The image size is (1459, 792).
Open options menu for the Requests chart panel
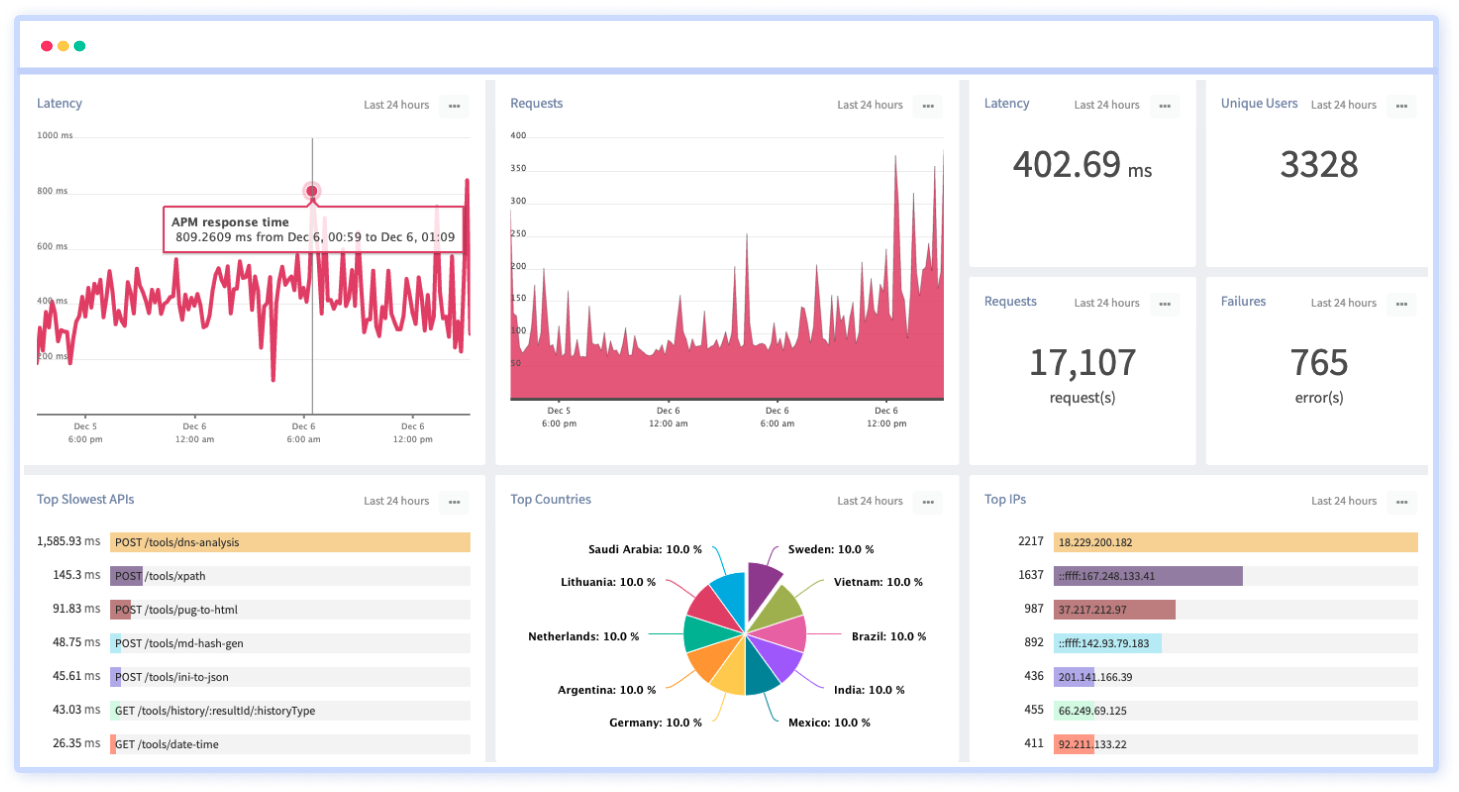(927, 106)
